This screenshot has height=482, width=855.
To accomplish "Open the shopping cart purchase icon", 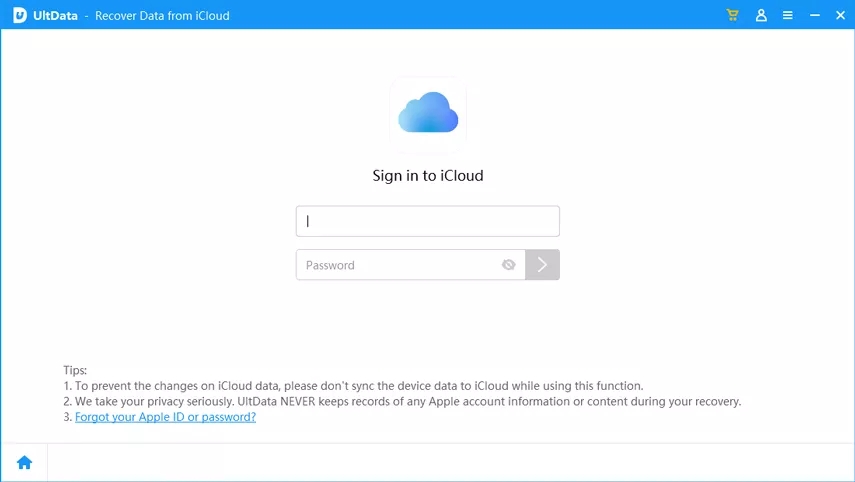I will tap(733, 15).
